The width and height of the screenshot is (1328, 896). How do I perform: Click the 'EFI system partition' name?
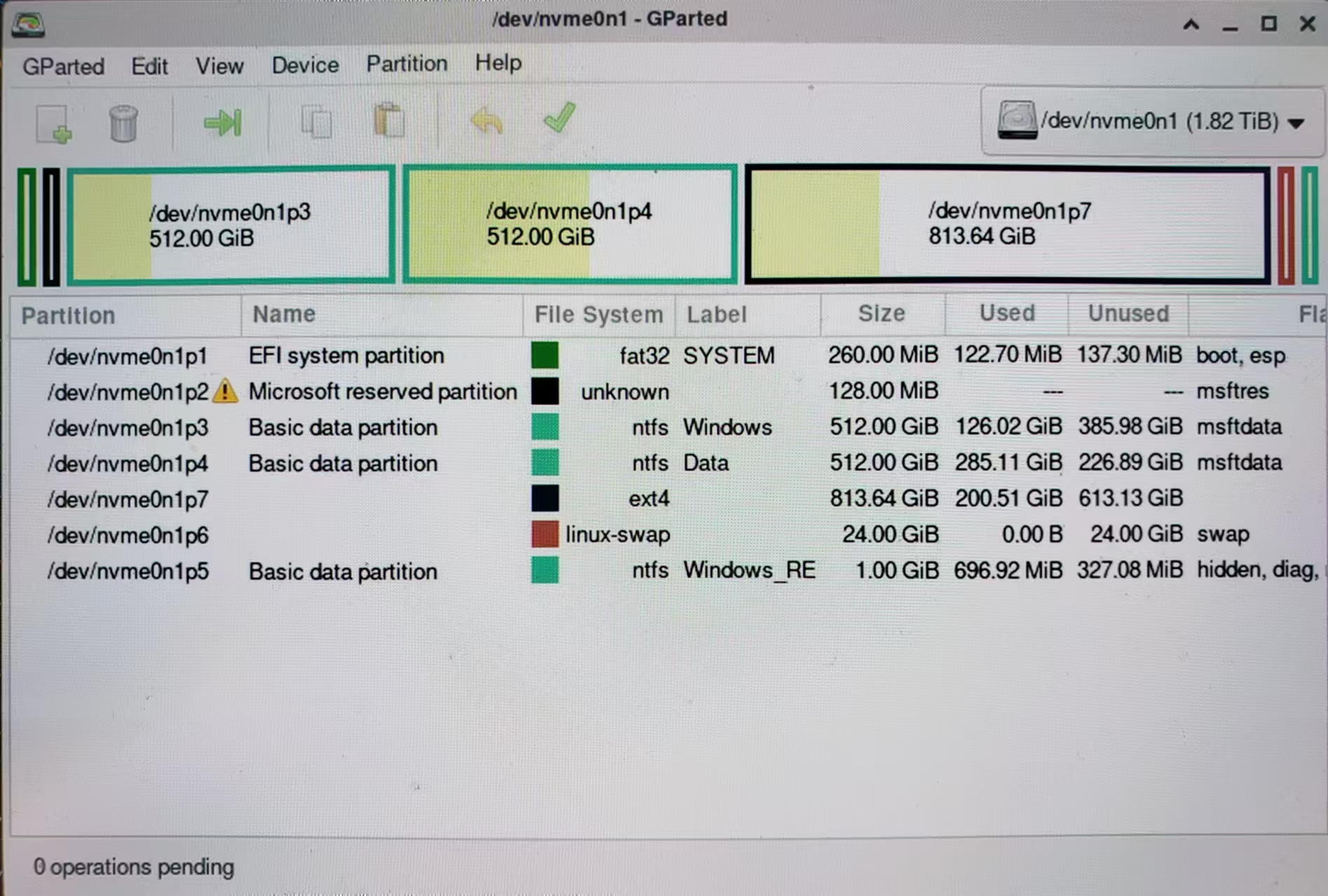346,356
